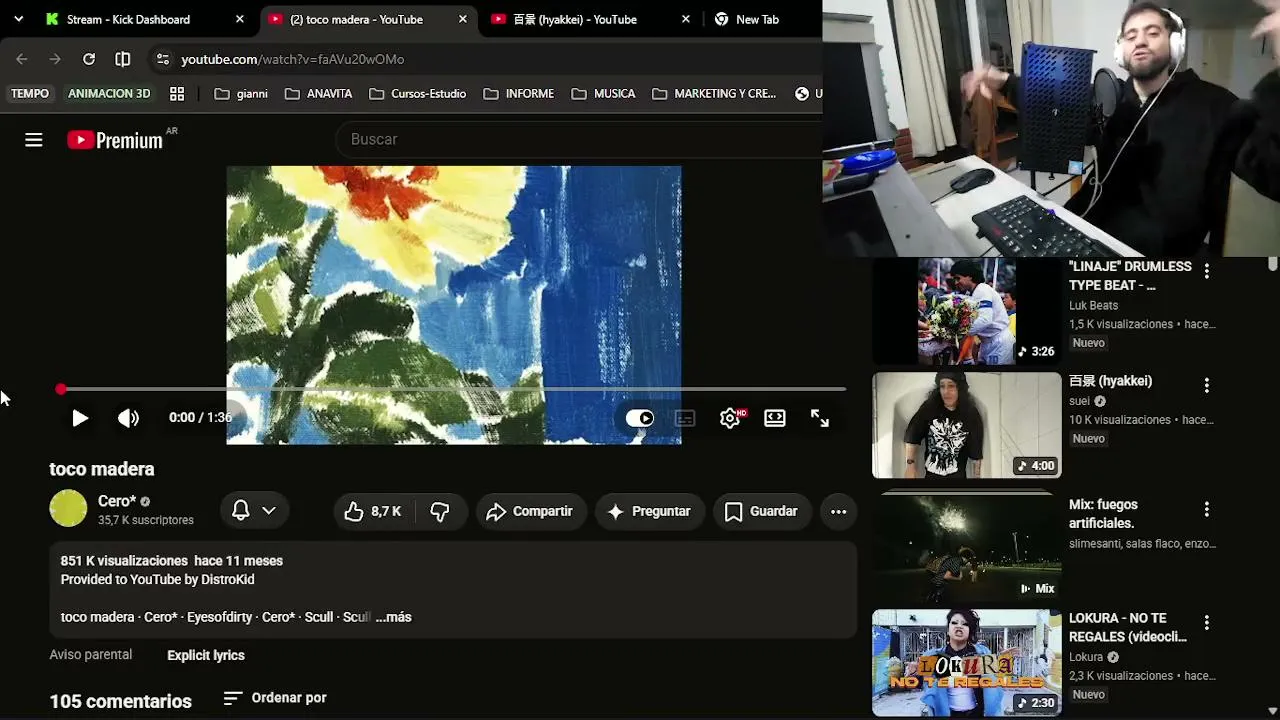Open the 百景 (hyakkei) suggested video thumbnail
The image size is (1280, 720).
(966, 426)
